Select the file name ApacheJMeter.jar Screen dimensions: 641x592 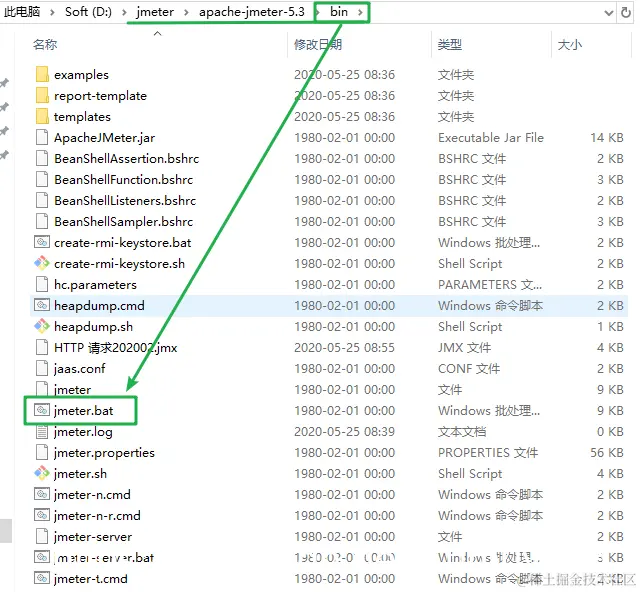pos(104,138)
